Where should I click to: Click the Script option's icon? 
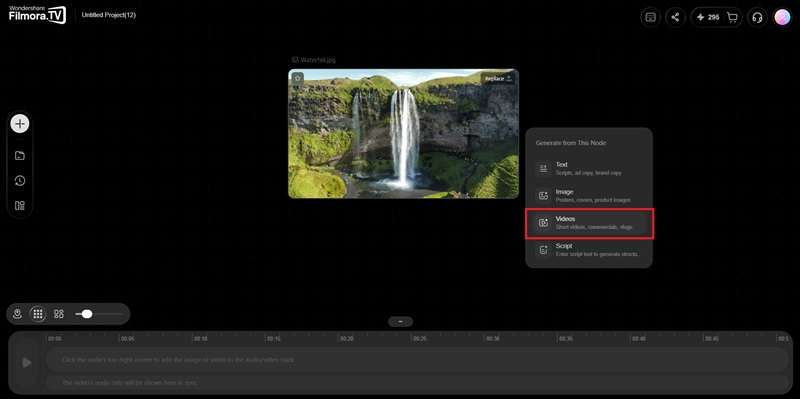pos(543,250)
